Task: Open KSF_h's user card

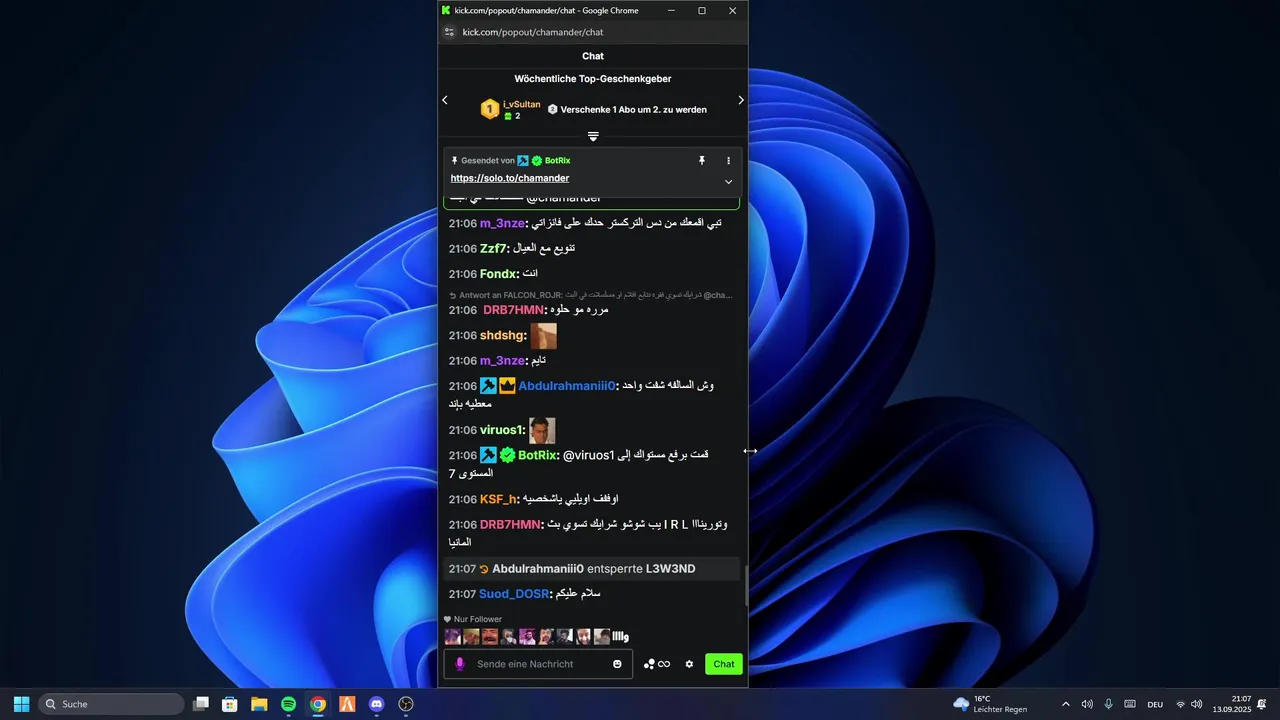Action: pos(498,499)
